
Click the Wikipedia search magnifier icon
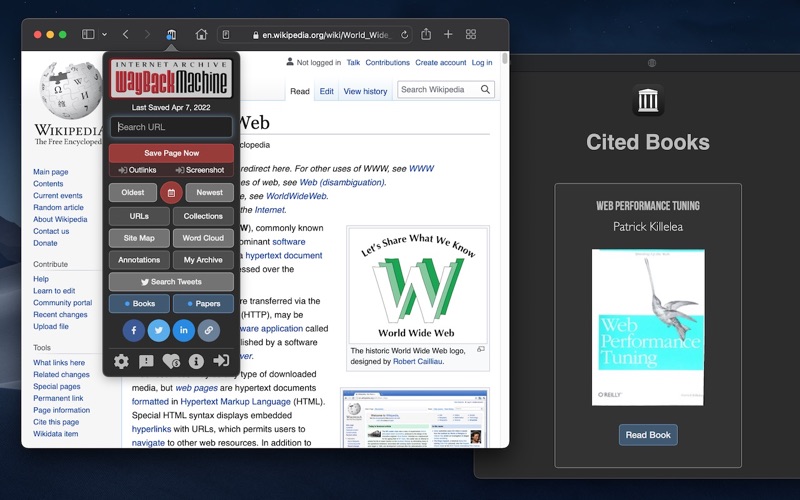485,90
